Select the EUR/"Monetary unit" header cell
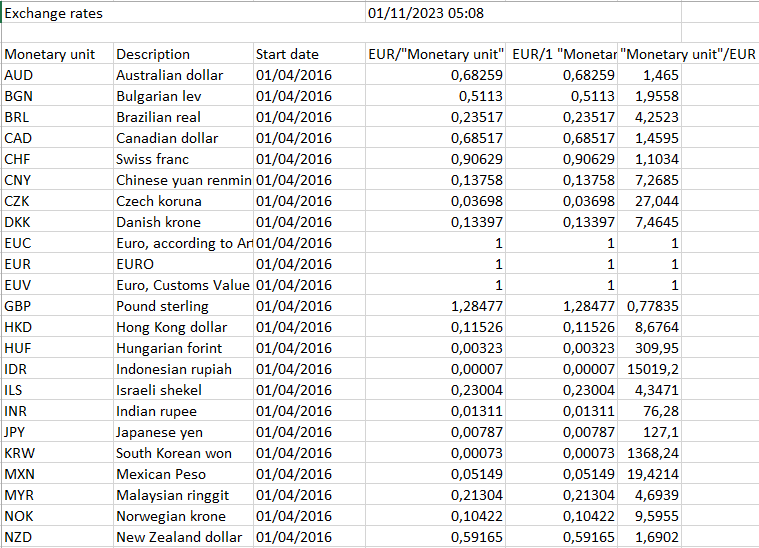Screen dimensions: 759x548 pos(435,54)
